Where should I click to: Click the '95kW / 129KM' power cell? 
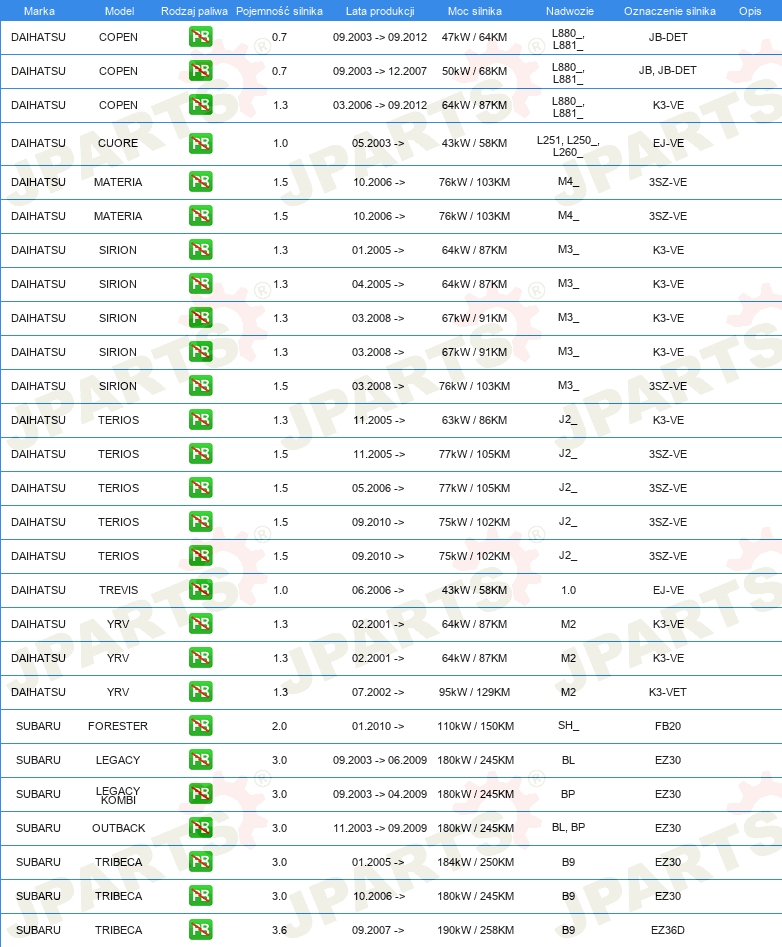tap(475, 692)
